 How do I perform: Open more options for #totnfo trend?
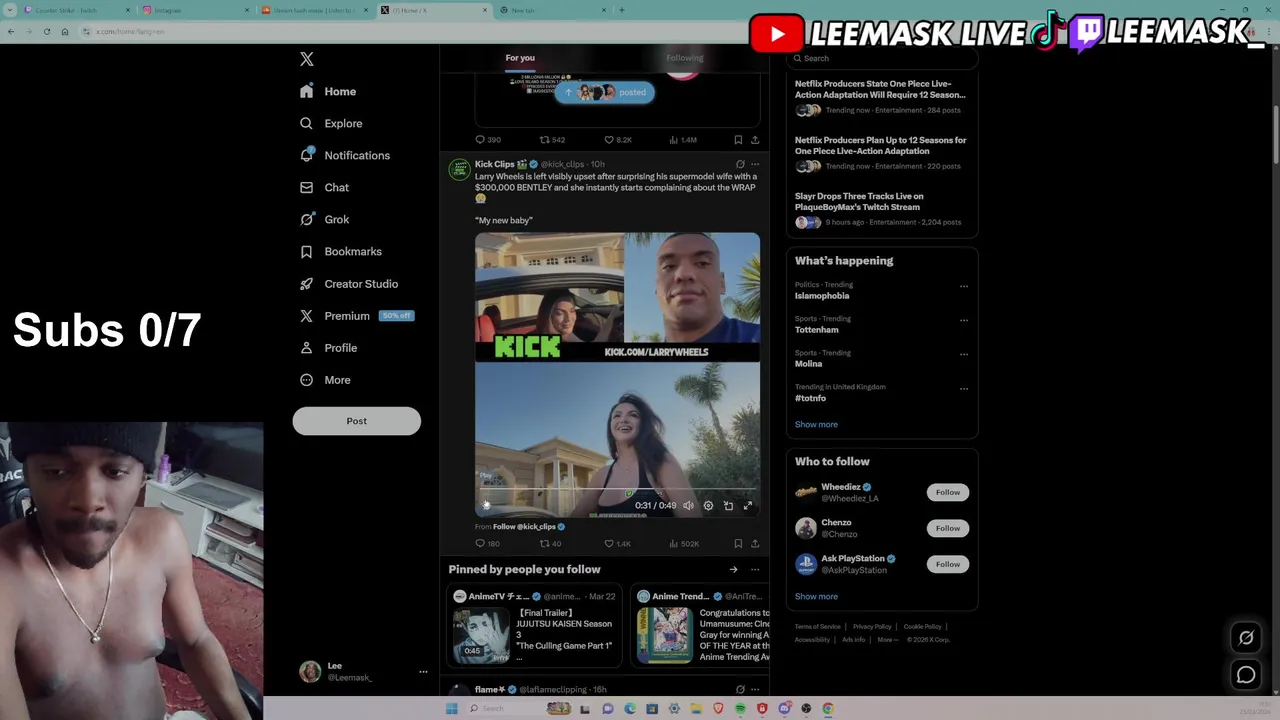tap(964, 388)
